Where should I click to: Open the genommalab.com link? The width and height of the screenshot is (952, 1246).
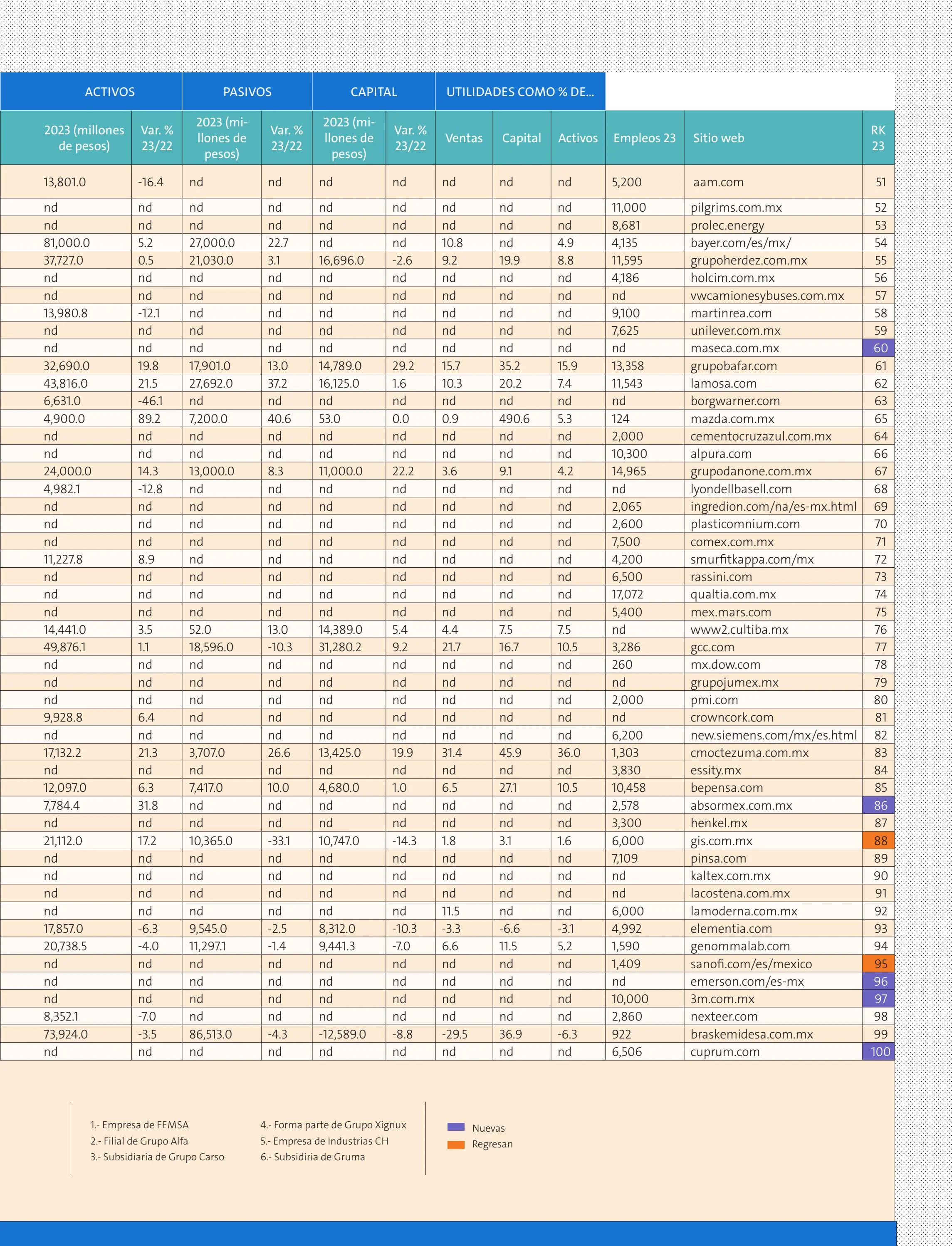tap(740, 946)
